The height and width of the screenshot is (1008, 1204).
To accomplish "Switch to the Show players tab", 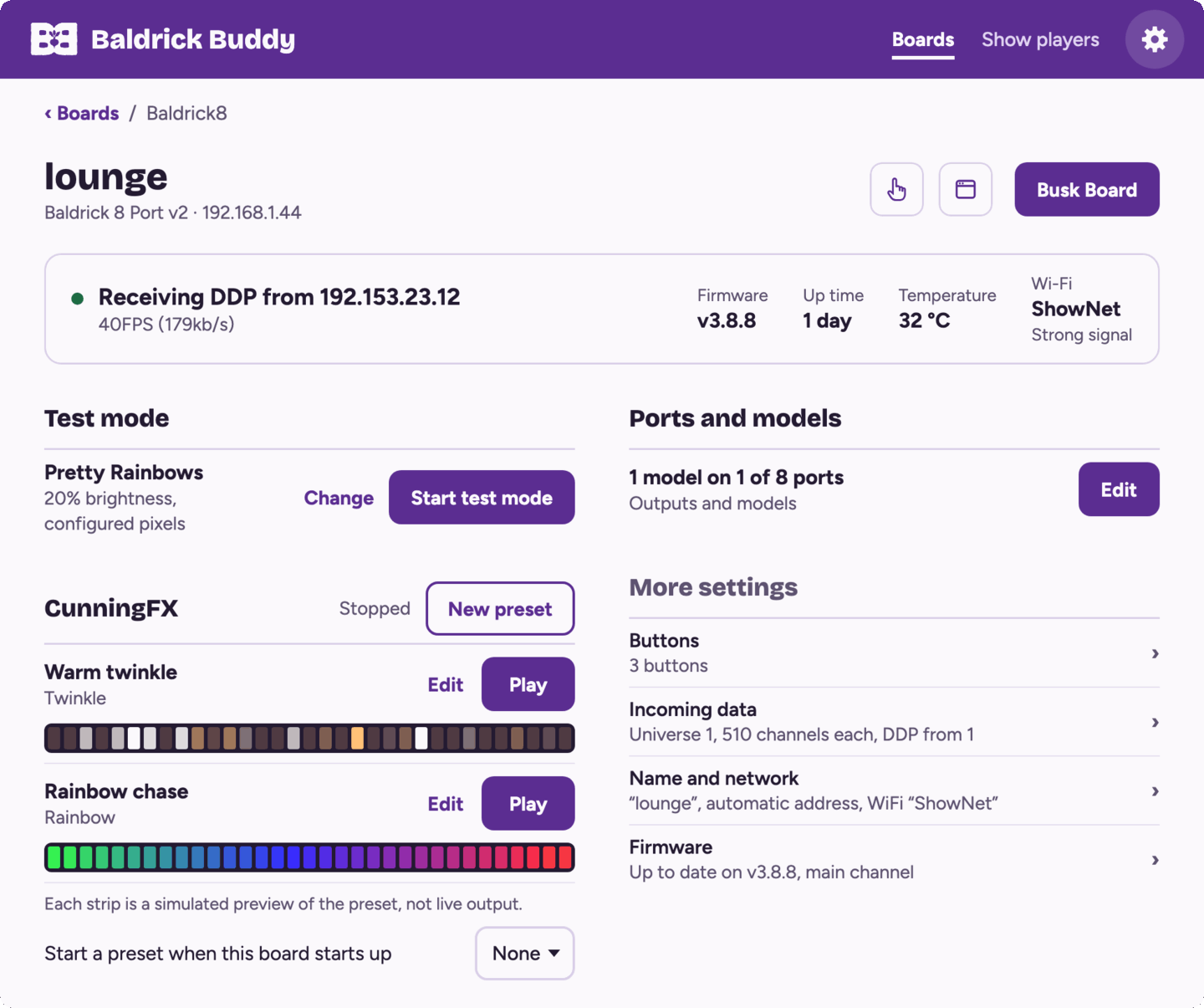I will click(x=1040, y=39).
